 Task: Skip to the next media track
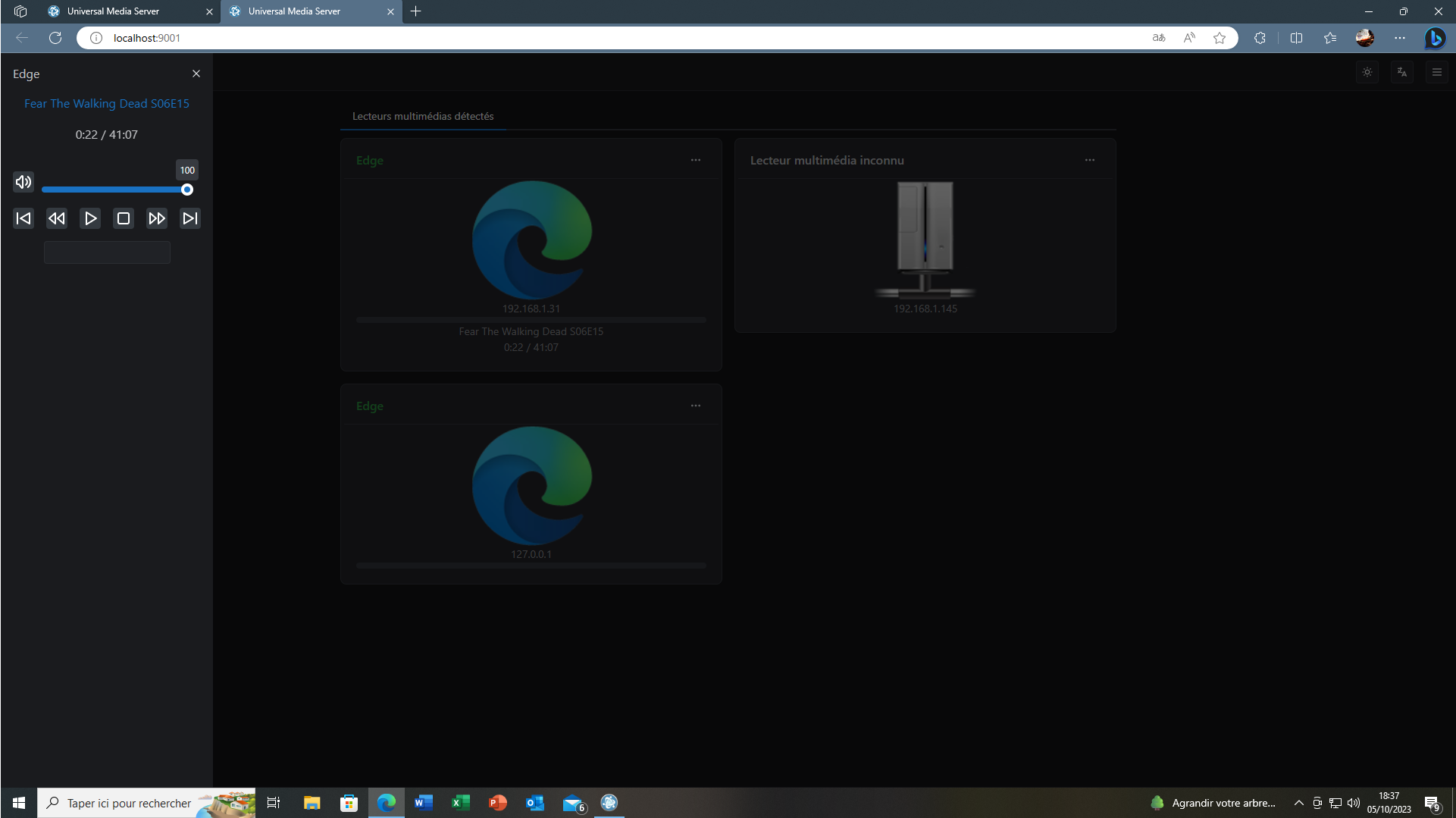189,218
